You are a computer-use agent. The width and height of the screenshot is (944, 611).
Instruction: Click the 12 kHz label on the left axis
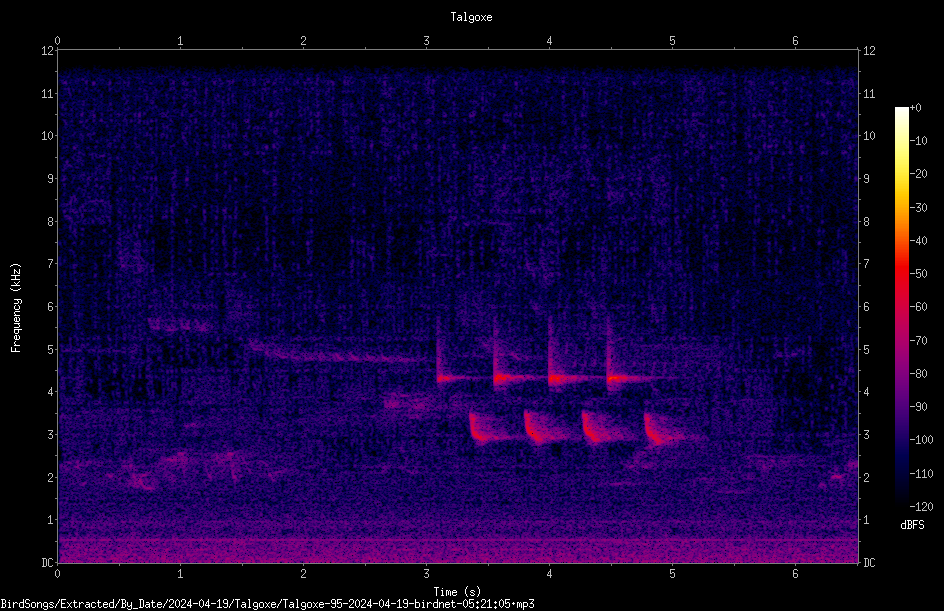coord(48,51)
